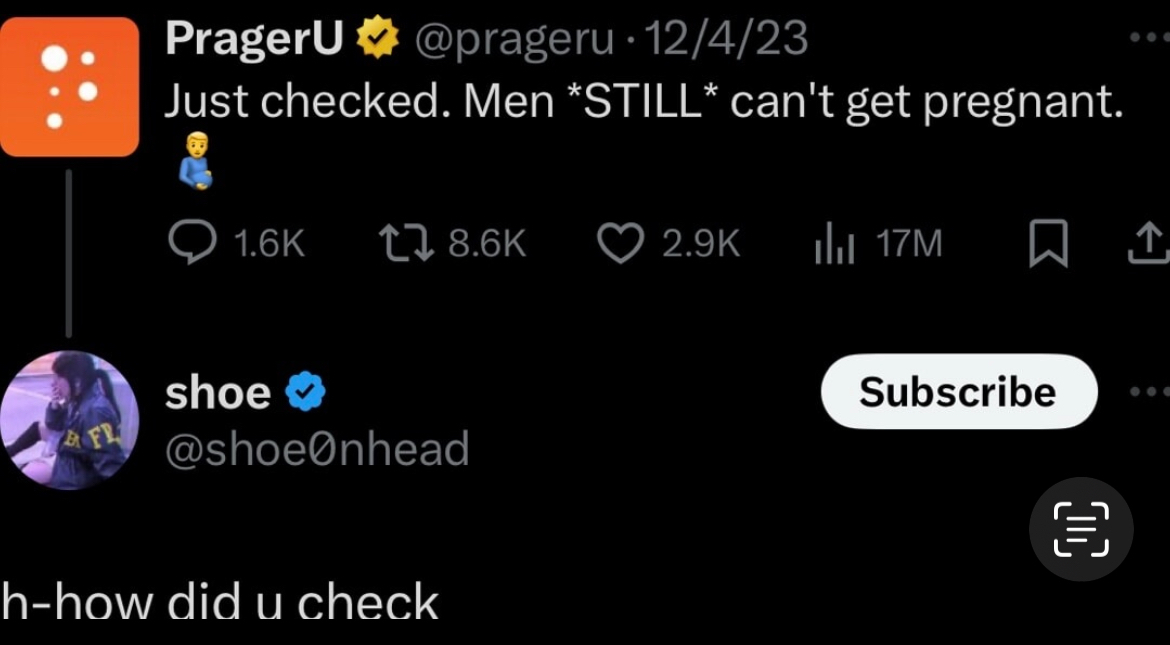The height and width of the screenshot is (645, 1170).
Task: Open PragerU's orange profile avatar
Action: tap(70, 87)
